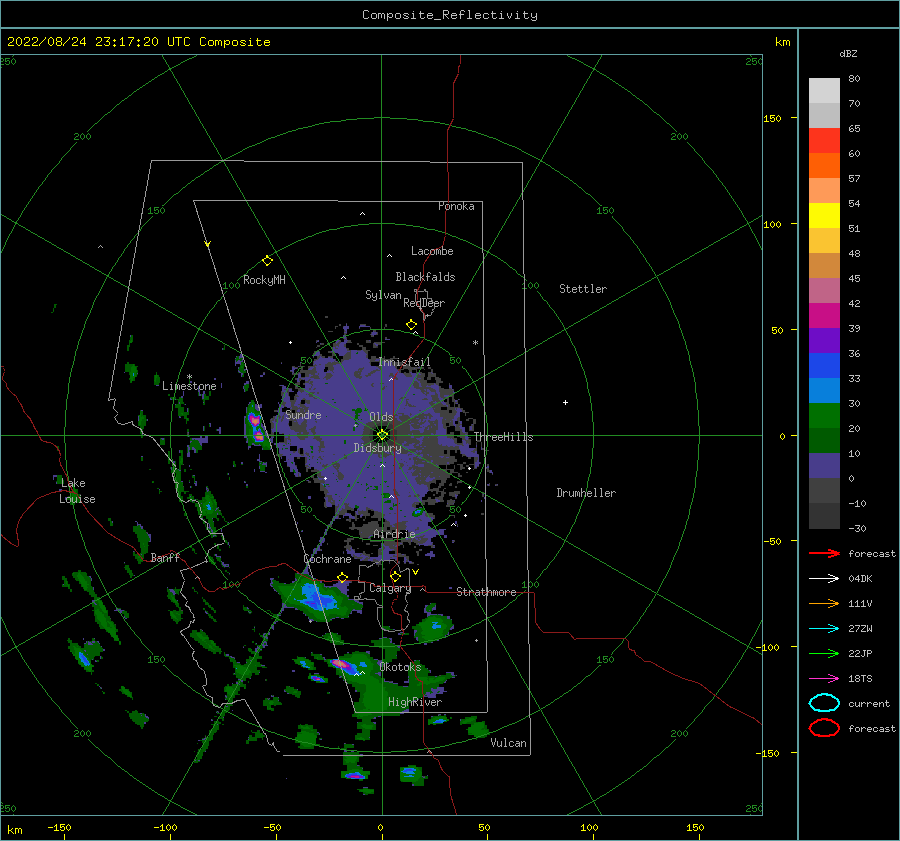The height and width of the screenshot is (841, 900).
Task: Click the yellow diamond marker above Calgary
Action: 395,576
